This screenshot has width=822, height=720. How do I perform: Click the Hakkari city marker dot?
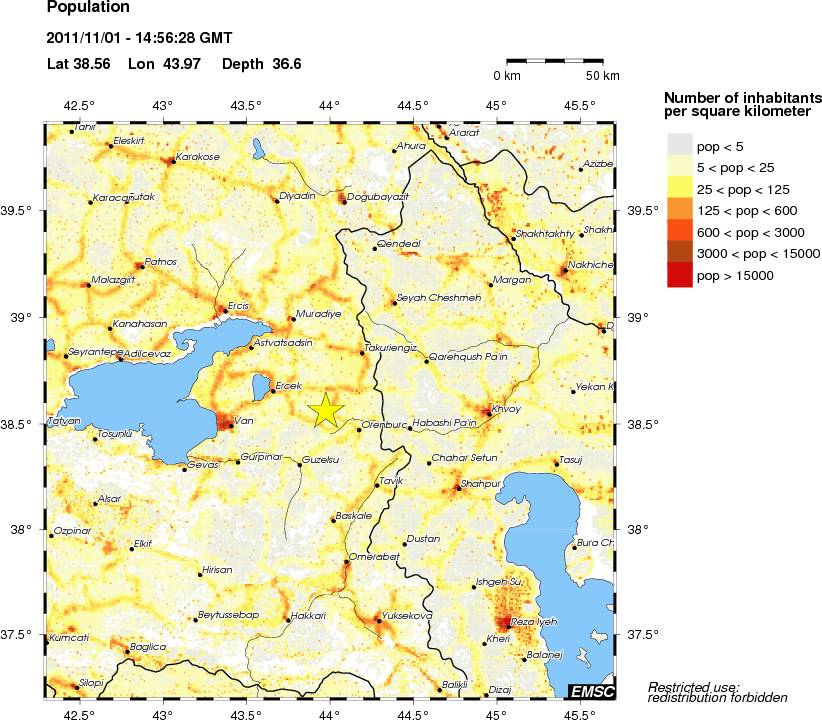click(x=288, y=620)
